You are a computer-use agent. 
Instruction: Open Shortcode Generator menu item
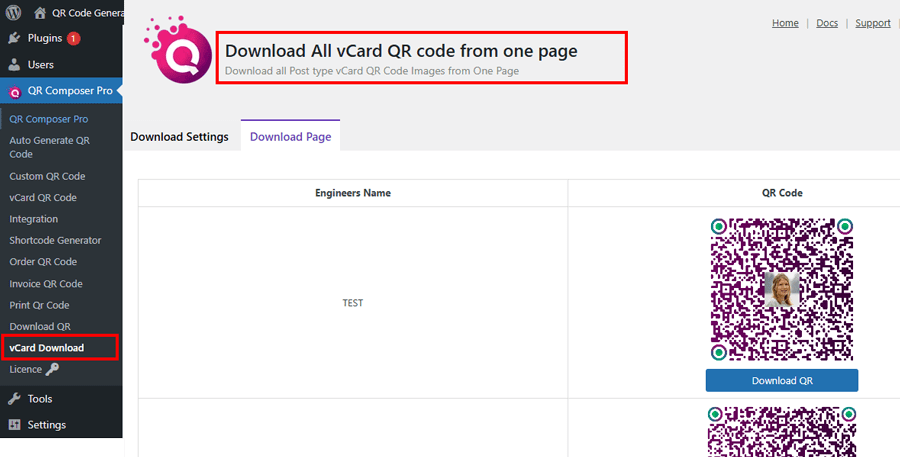(55, 240)
